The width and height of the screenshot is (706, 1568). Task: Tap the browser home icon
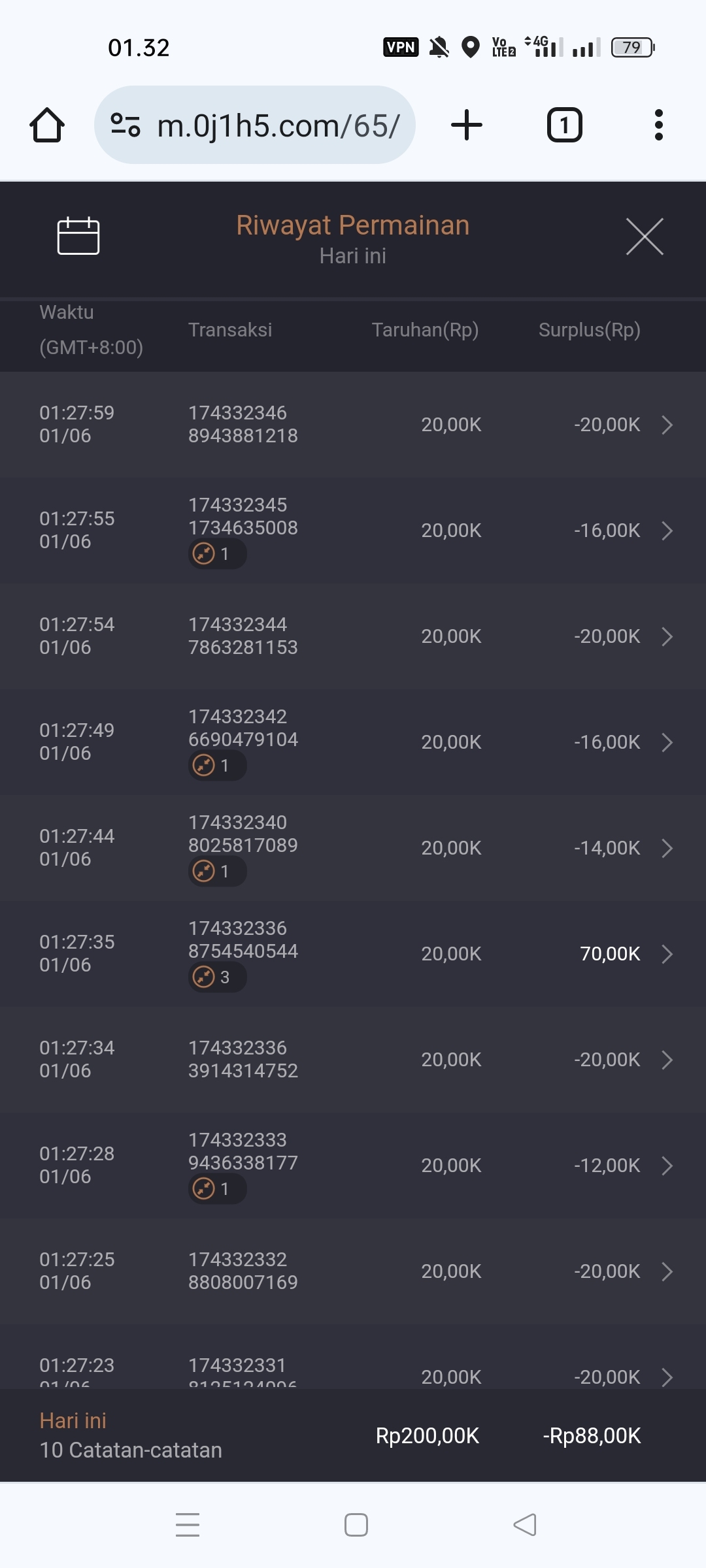(47, 125)
